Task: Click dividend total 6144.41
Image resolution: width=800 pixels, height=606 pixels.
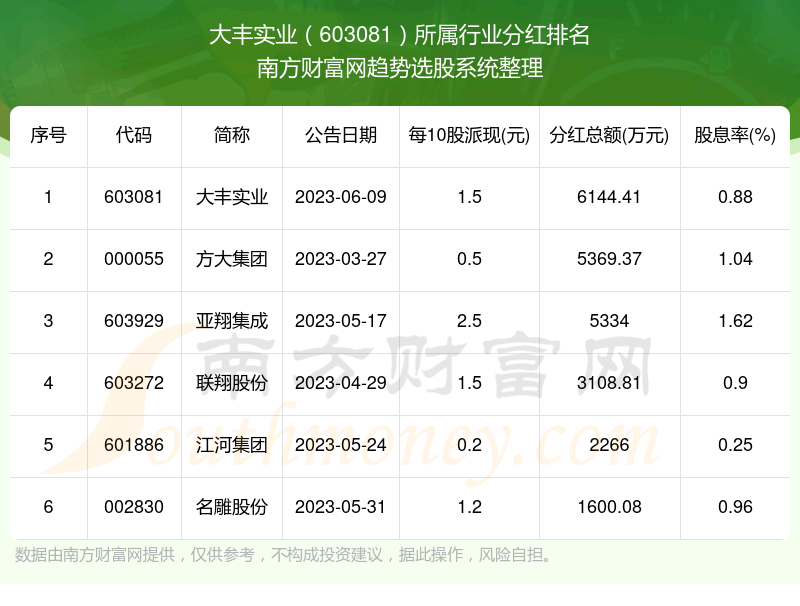Action: (609, 197)
